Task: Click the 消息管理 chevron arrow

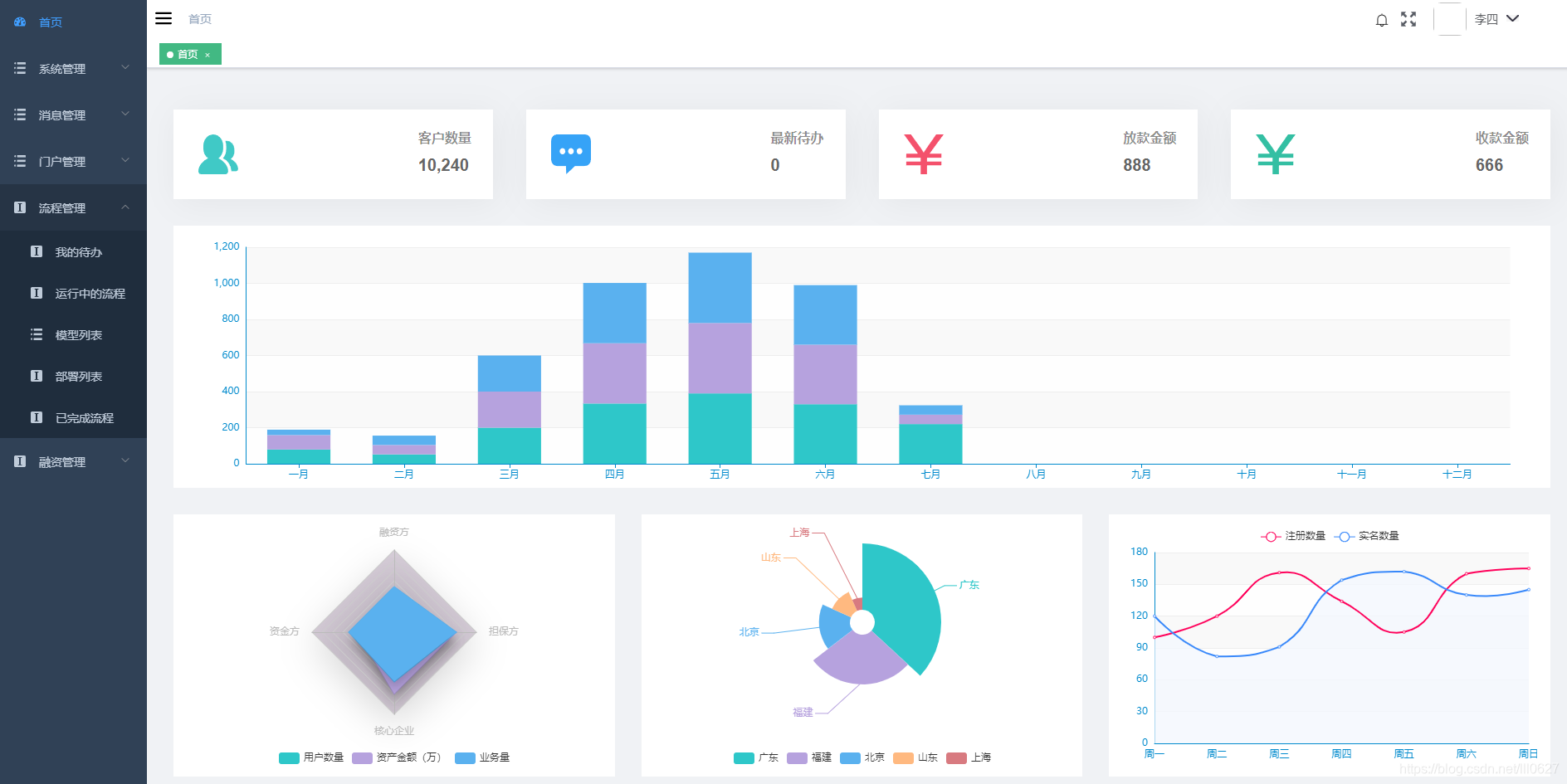Action: 125,114
